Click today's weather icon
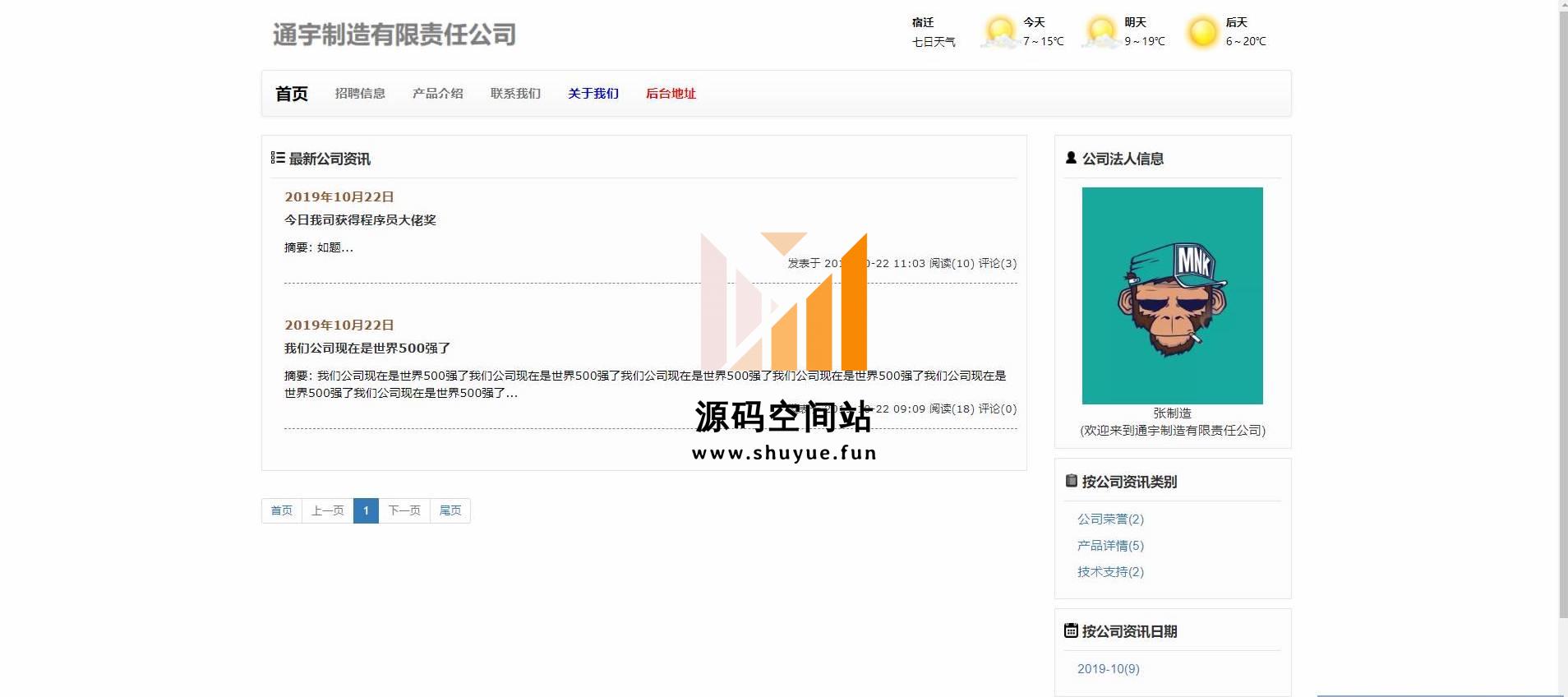The height and width of the screenshot is (697, 1568). [x=1000, y=32]
